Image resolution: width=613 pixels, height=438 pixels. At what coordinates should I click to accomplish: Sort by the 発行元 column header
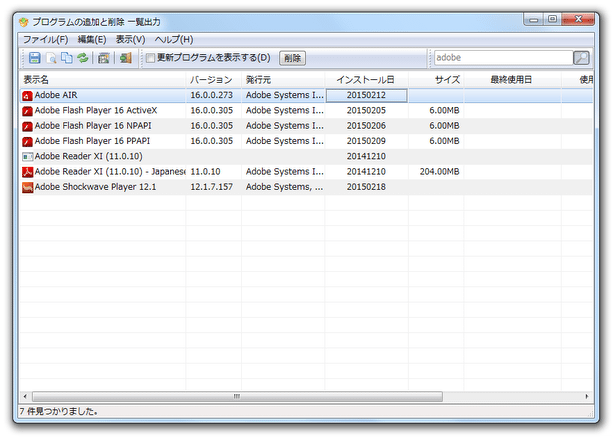pyautogui.click(x=283, y=80)
